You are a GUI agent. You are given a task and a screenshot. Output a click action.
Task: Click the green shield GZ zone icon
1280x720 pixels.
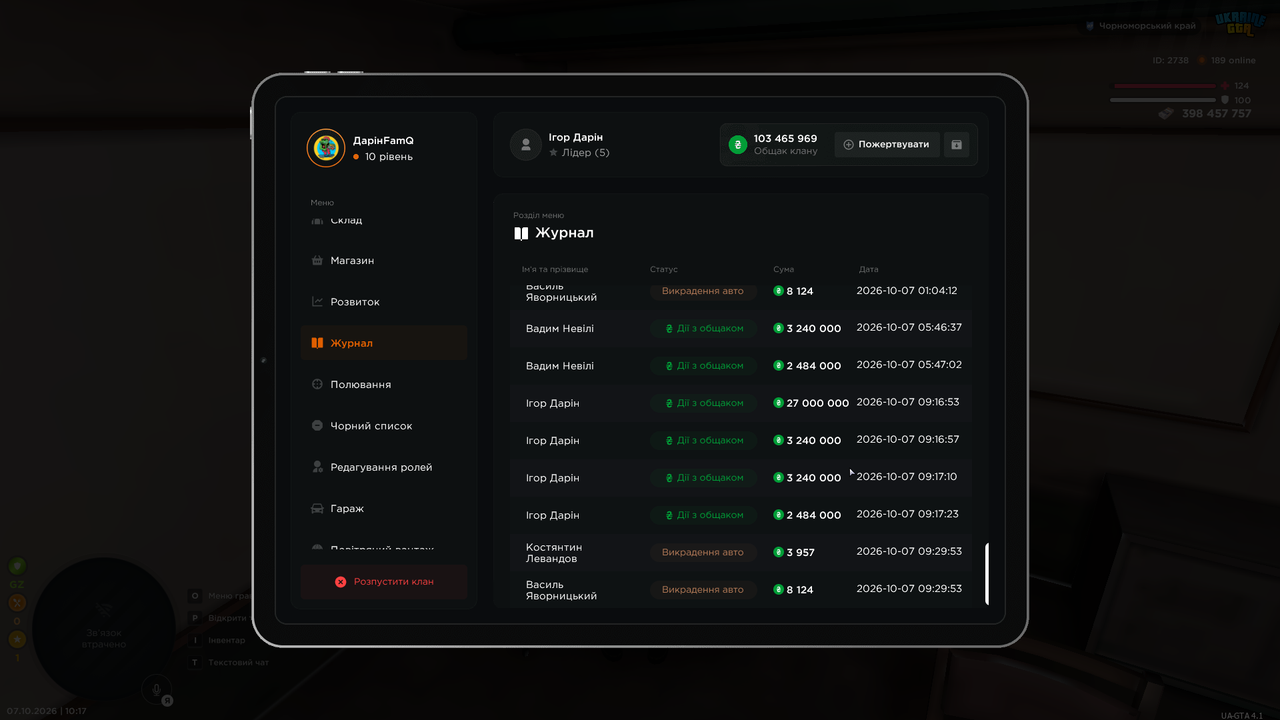(17, 566)
